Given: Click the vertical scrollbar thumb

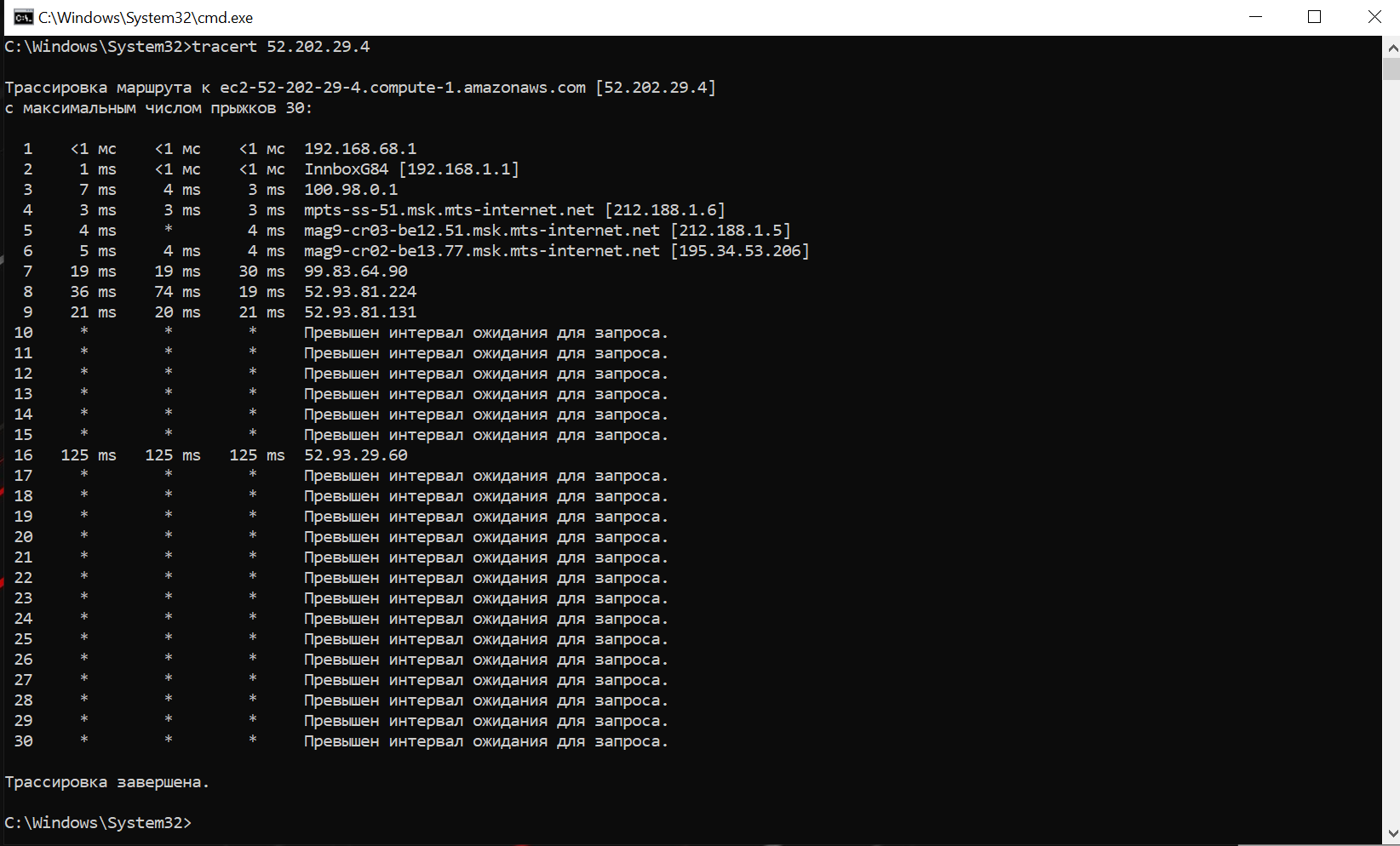Looking at the screenshot, I should pos(1391,68).
